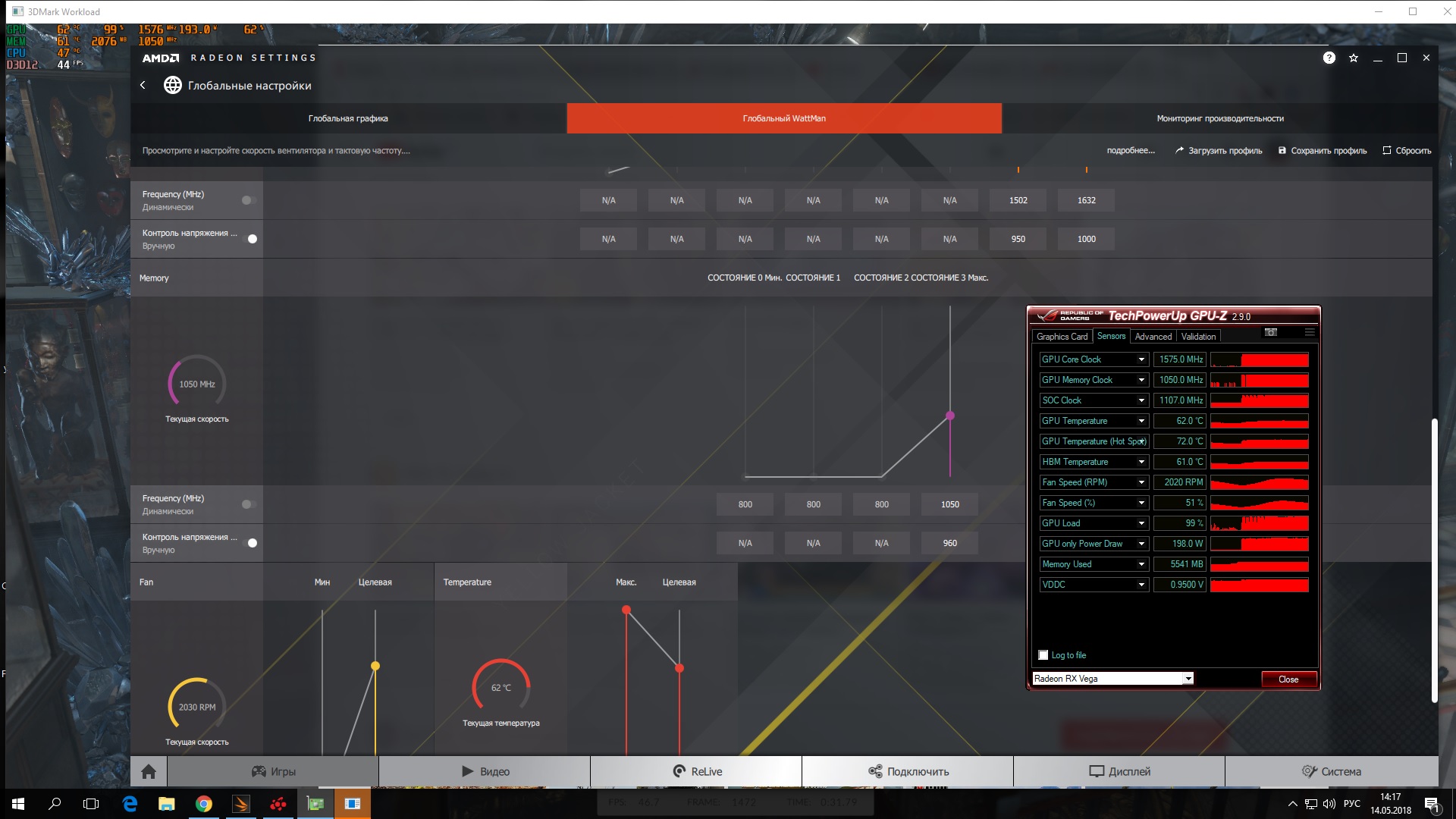Click the GPU-Z Close button

tap(1288, 679)
